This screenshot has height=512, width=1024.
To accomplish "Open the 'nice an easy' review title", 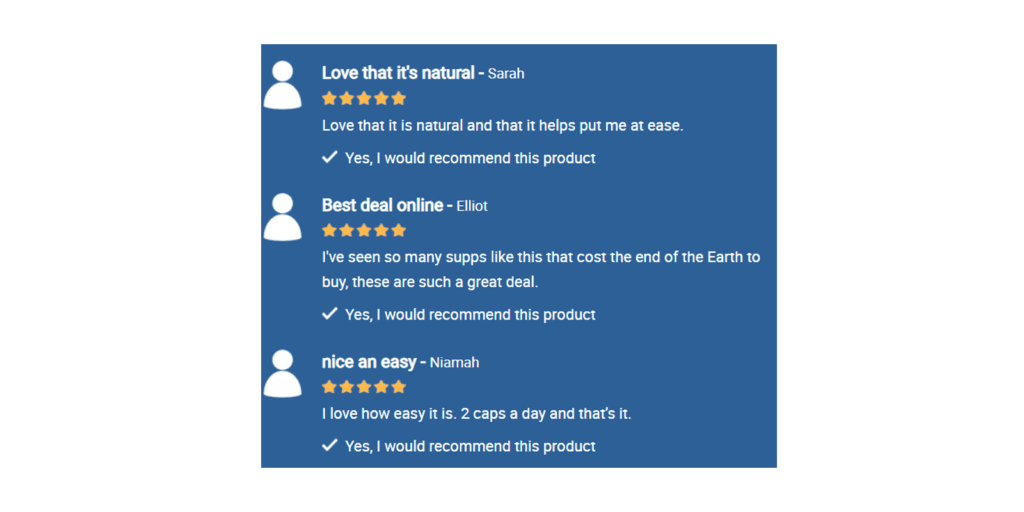I will click(369, 362).
